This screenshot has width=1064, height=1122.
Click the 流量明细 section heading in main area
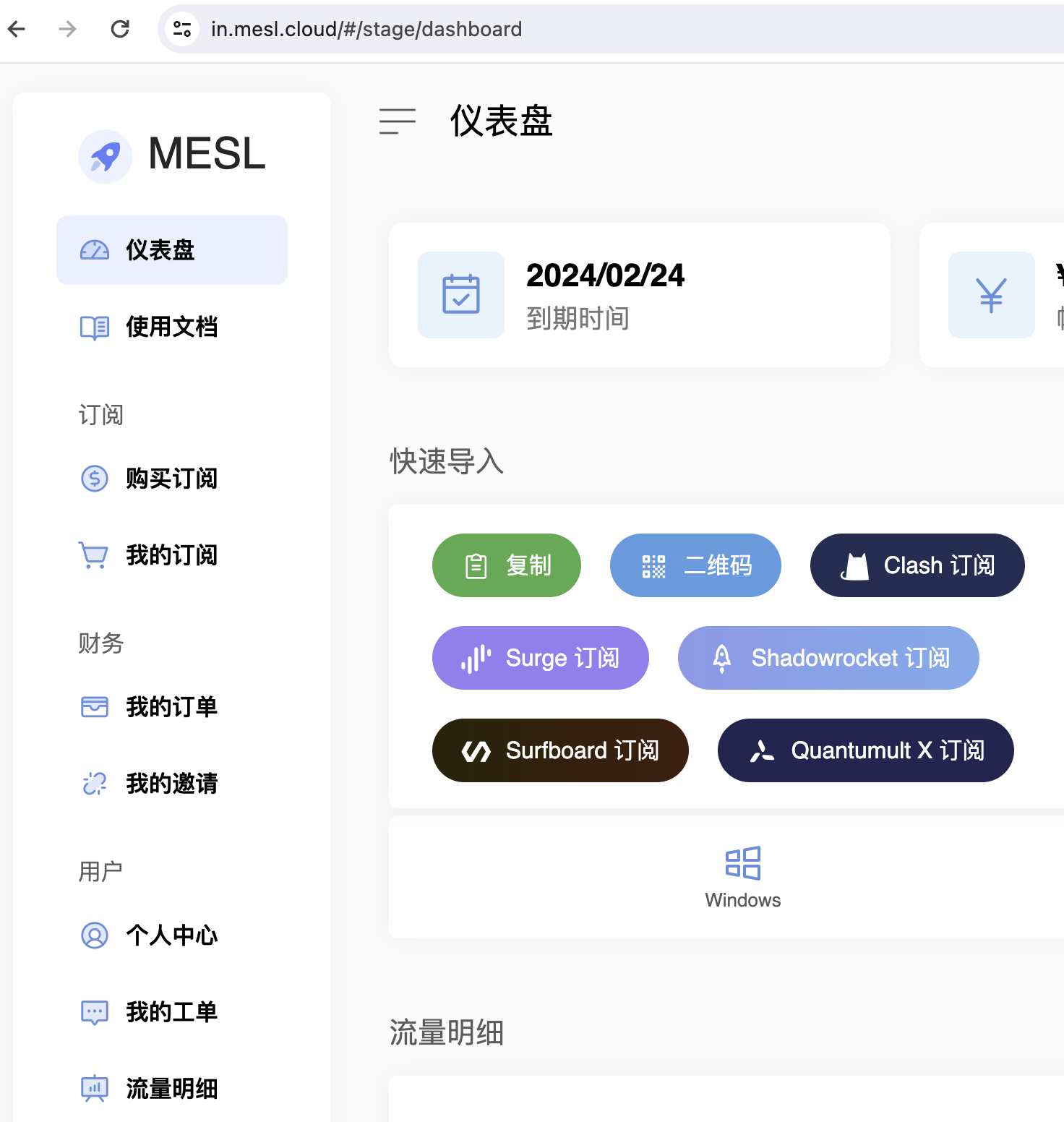[x=447, y=1032]
